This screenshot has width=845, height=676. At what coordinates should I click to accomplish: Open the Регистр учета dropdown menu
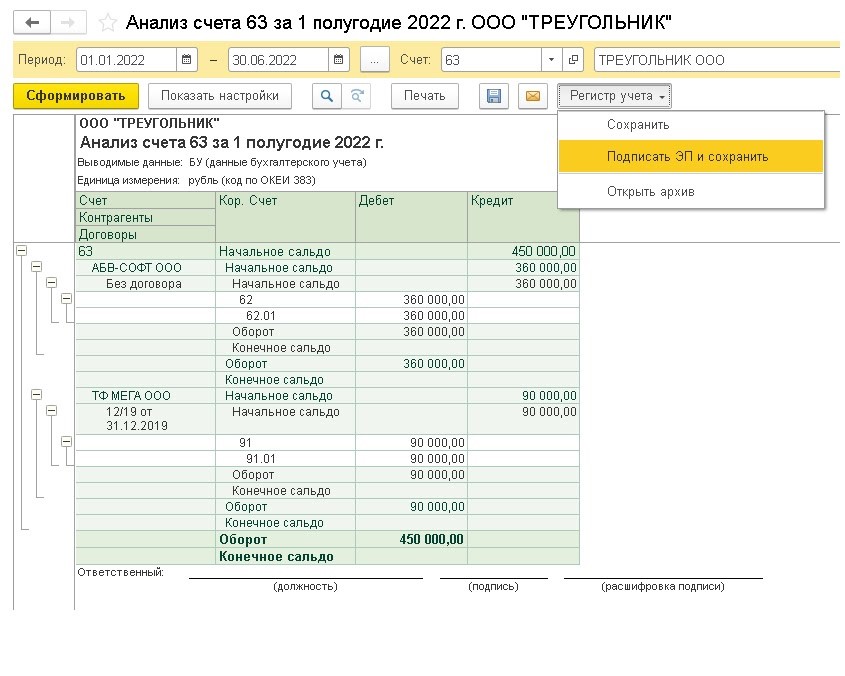[614, 96]
